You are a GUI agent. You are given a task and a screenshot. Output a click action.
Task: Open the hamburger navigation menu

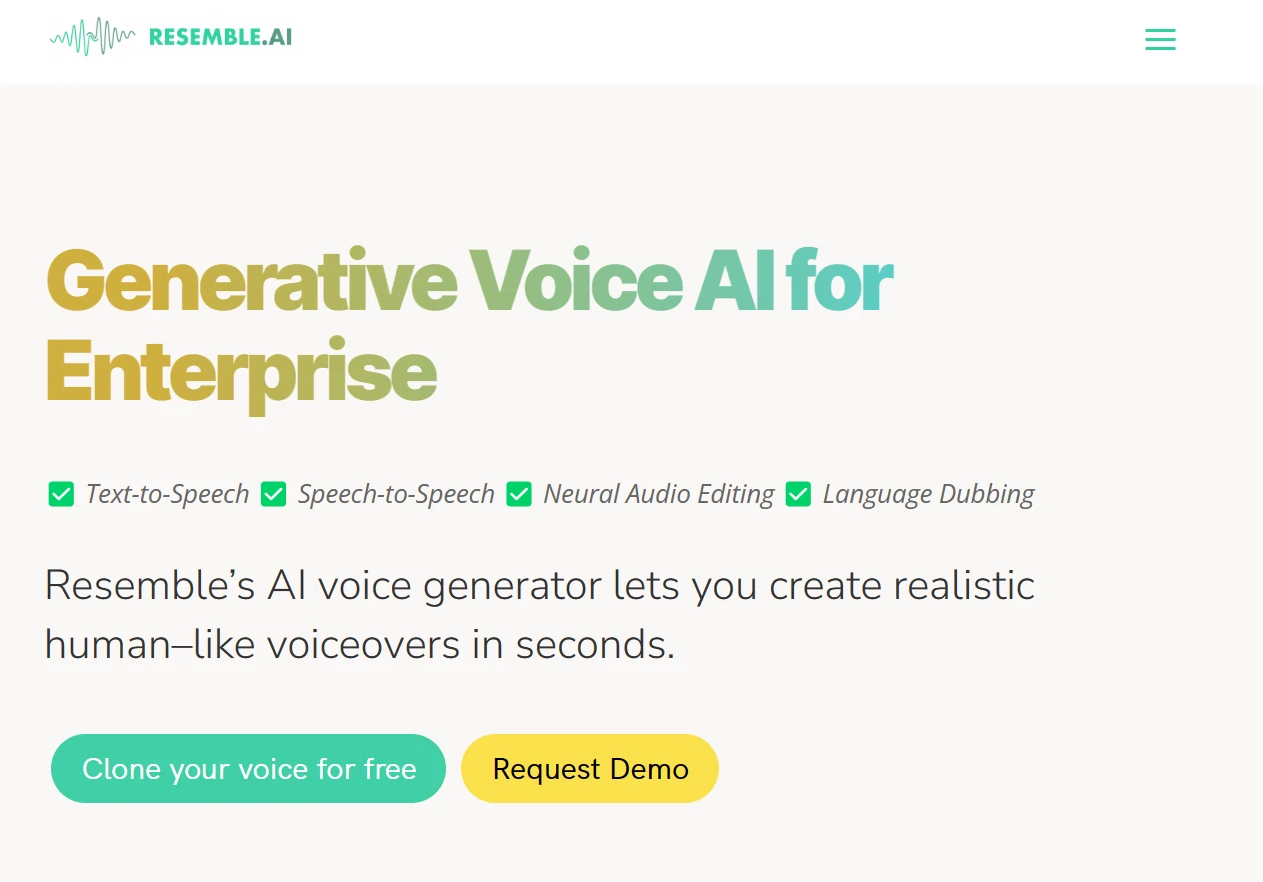click(1160, 40)
